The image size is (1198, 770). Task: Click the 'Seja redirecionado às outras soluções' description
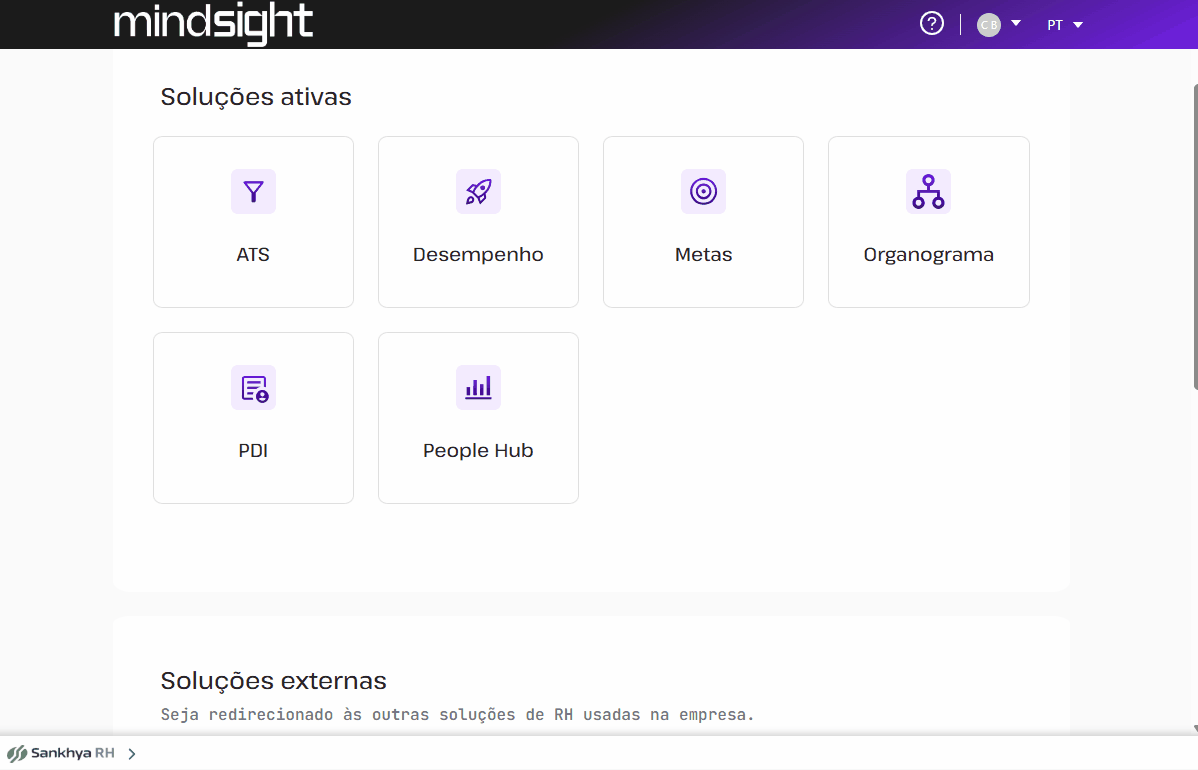coord(457,715)
